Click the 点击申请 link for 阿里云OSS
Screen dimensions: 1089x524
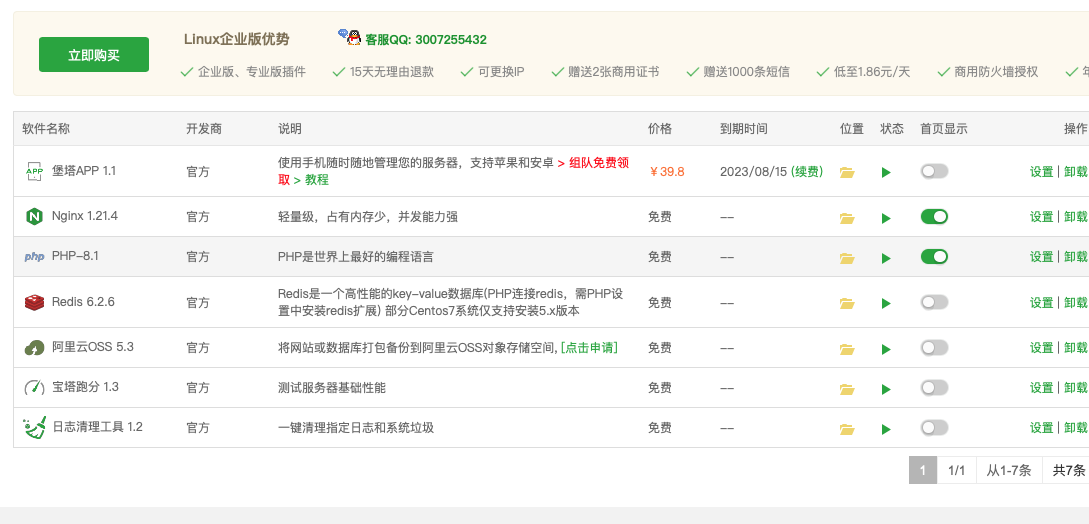589,347
